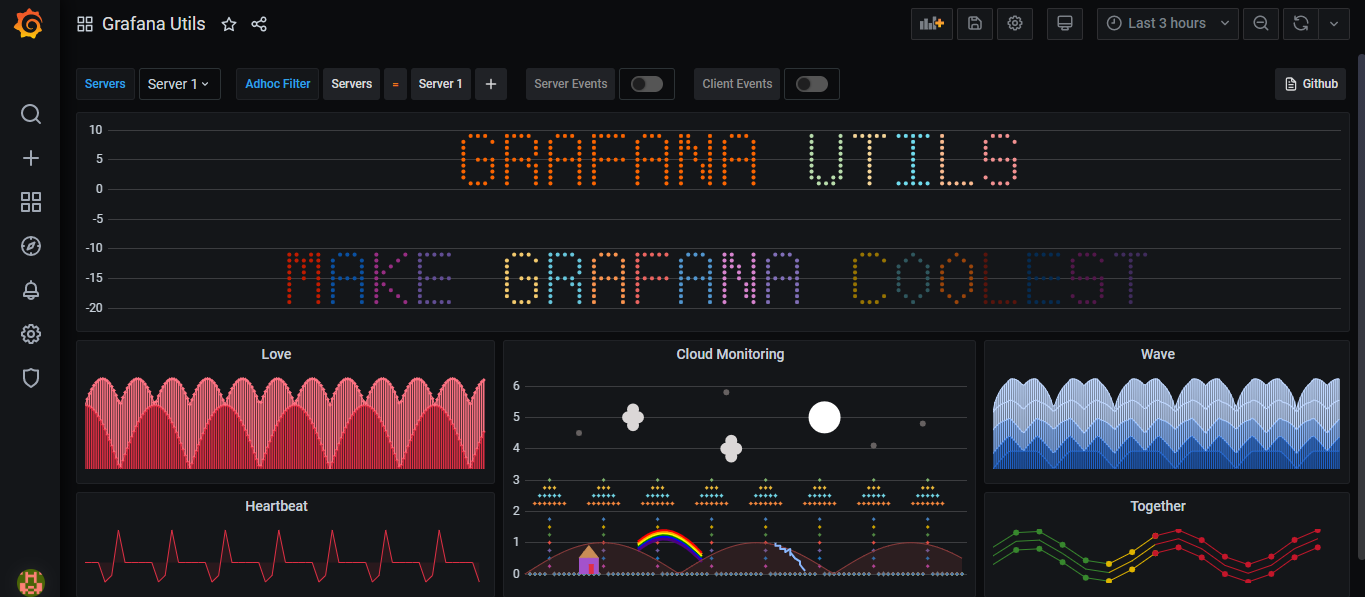Image resolution: width=1365 pixels, height=597 pixels.
Task: Click the purple house in Cloud Monitoring
Action: point(589,560)
